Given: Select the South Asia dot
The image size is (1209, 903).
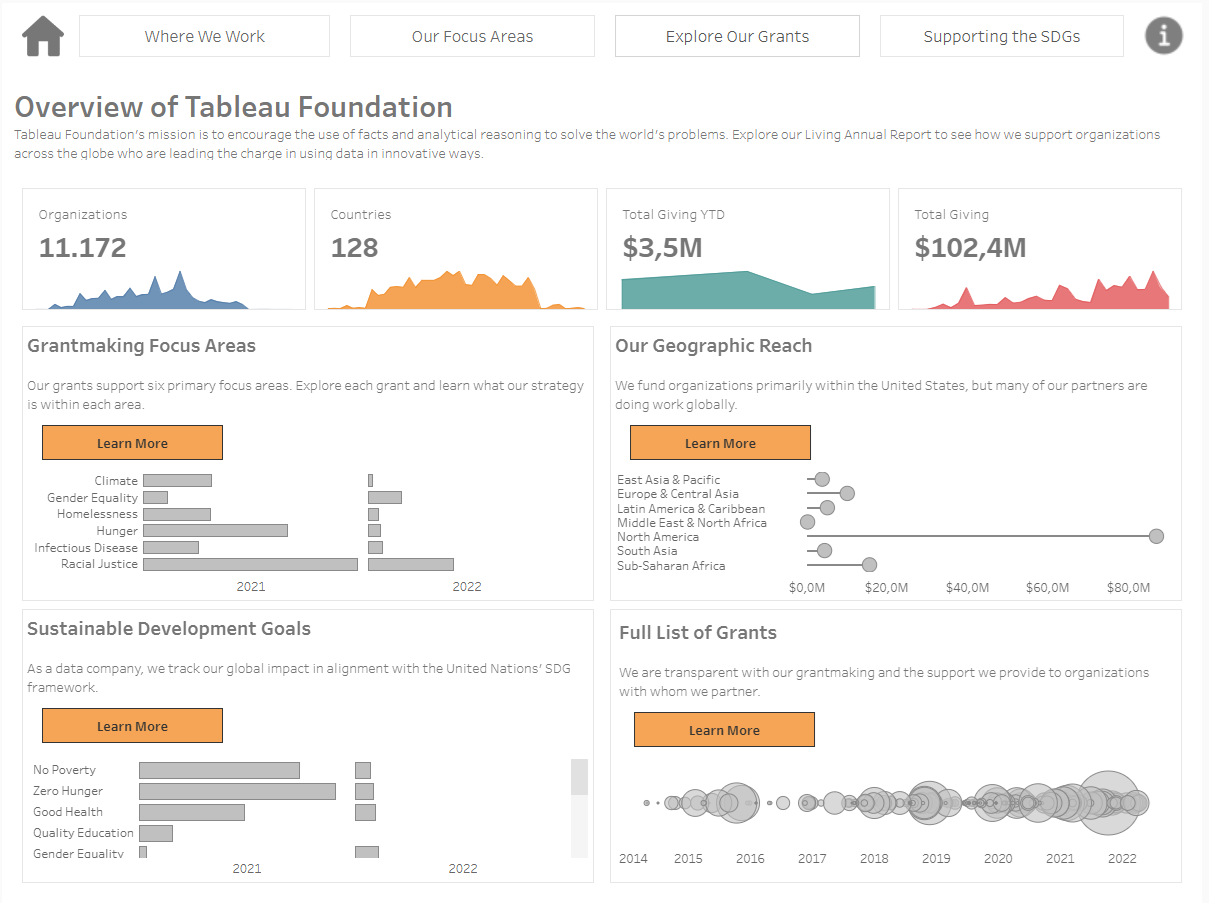Looking at the screenshot, I should point(824,550).
